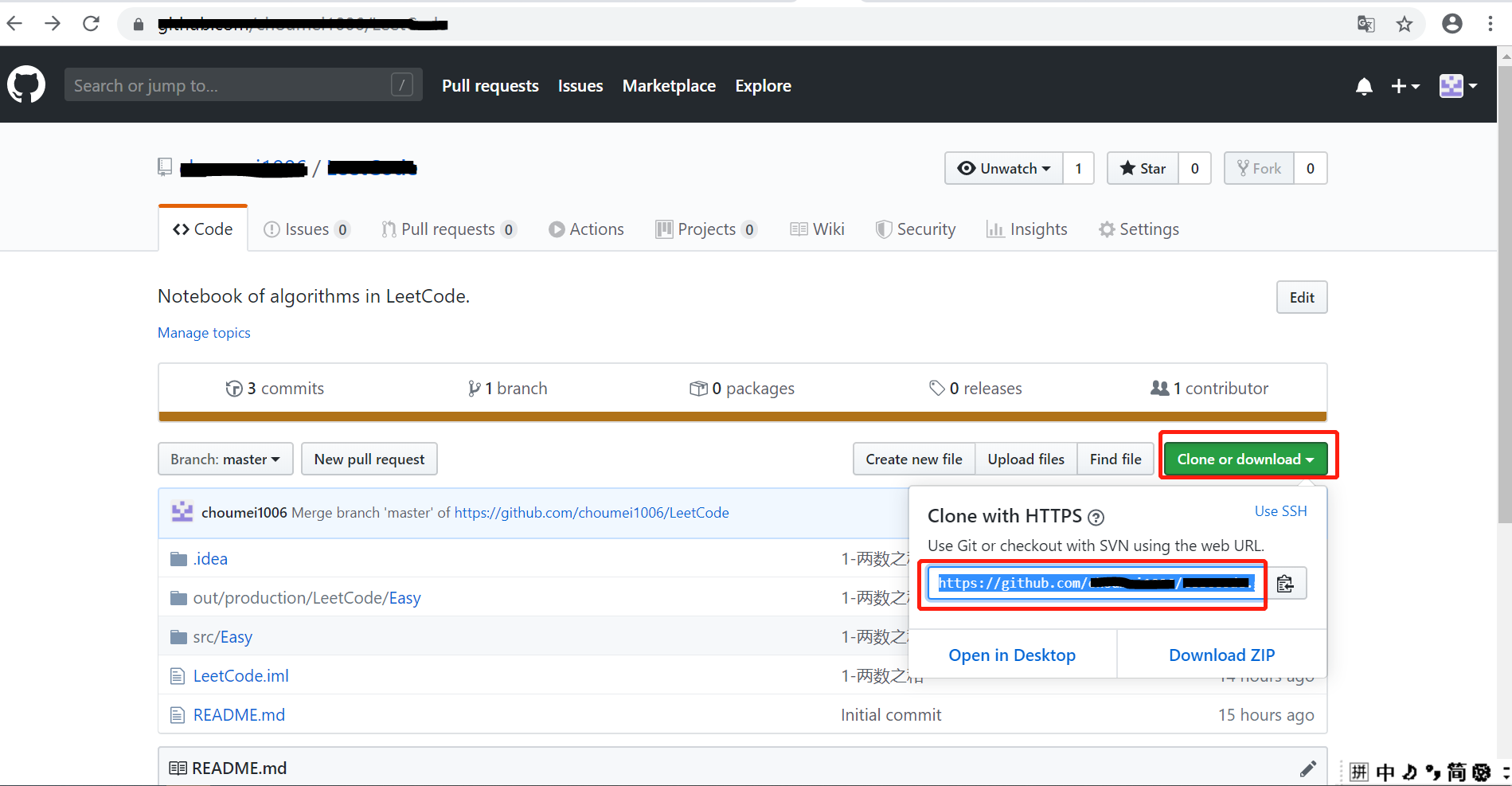
Task: Open Chrome three-dot menu
Action: click(x=1491, y=24)
